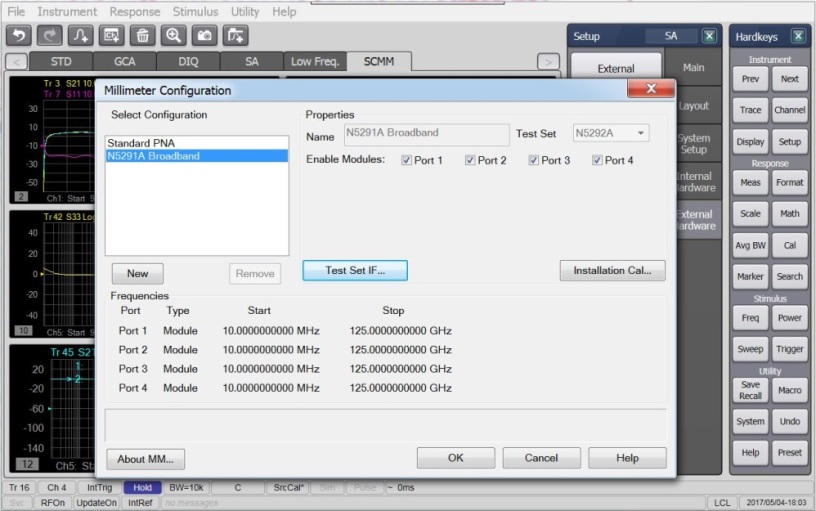The height and width of the screenshot is (511, 816).
Task: Open the File menu
Action: (x=16, y=11)
